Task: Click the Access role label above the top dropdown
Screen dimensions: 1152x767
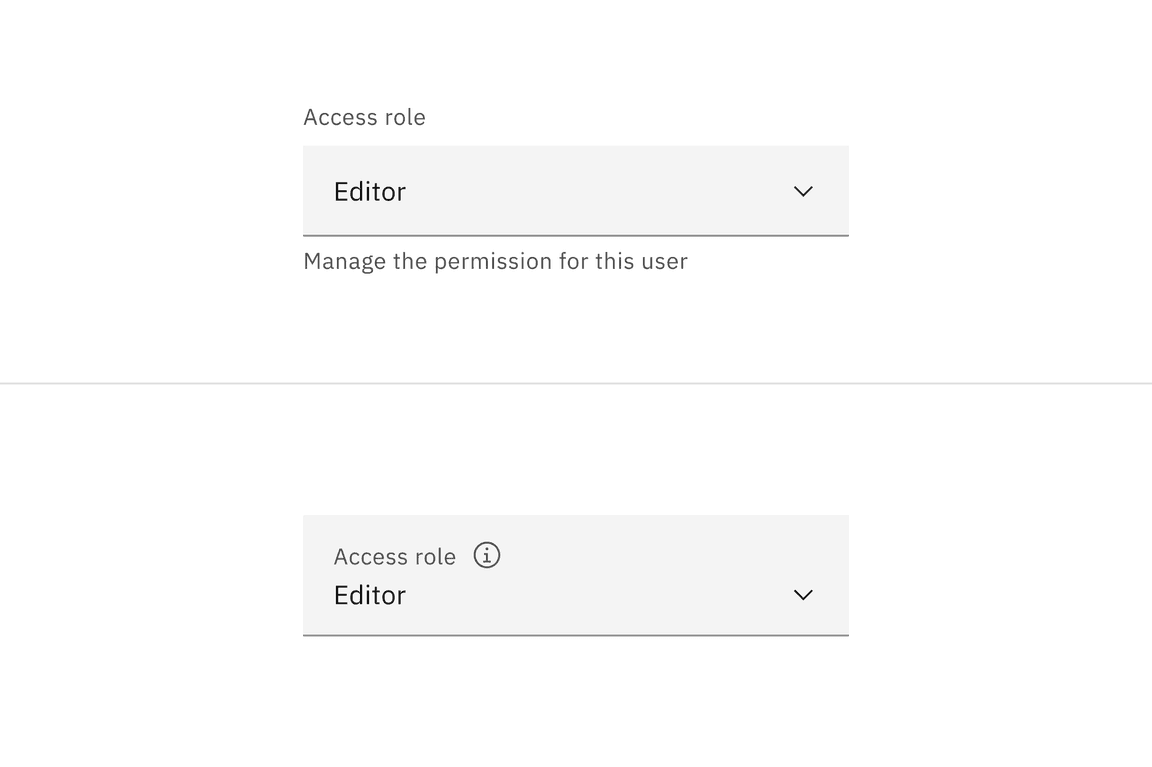Action: [364, 117]
